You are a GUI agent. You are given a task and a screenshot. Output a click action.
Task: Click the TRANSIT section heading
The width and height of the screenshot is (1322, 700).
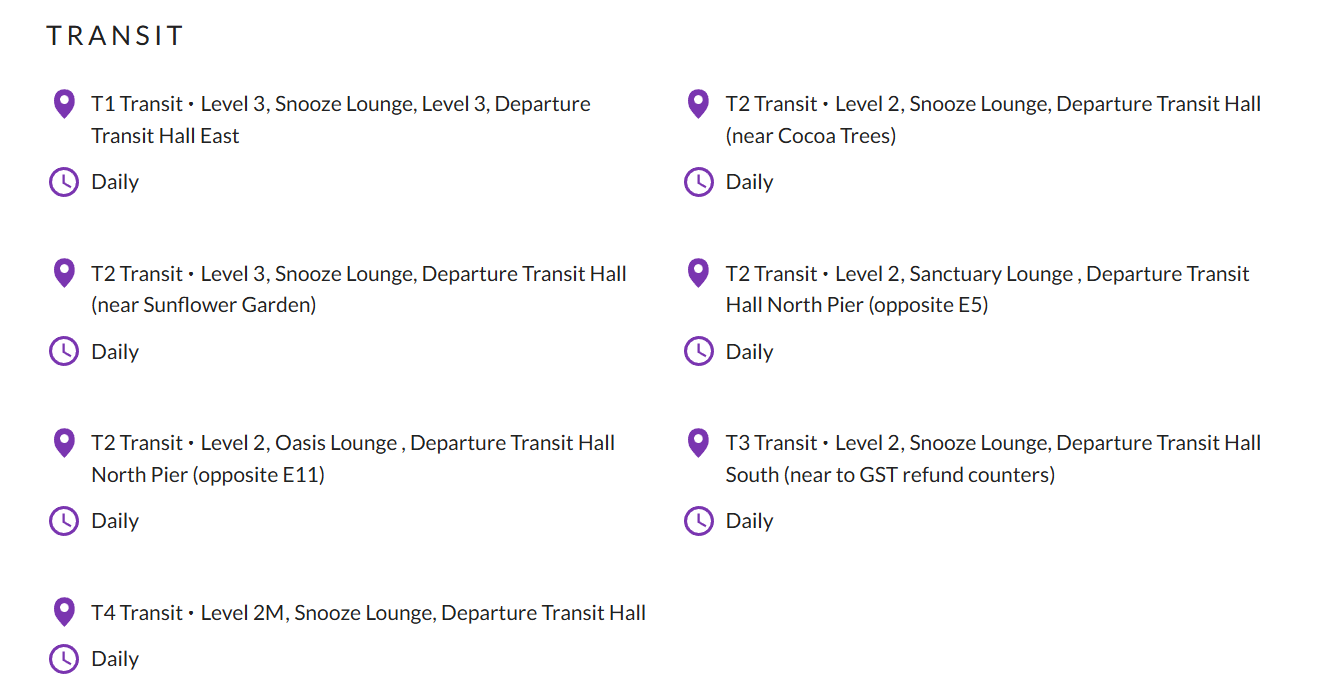pos(115,36)
